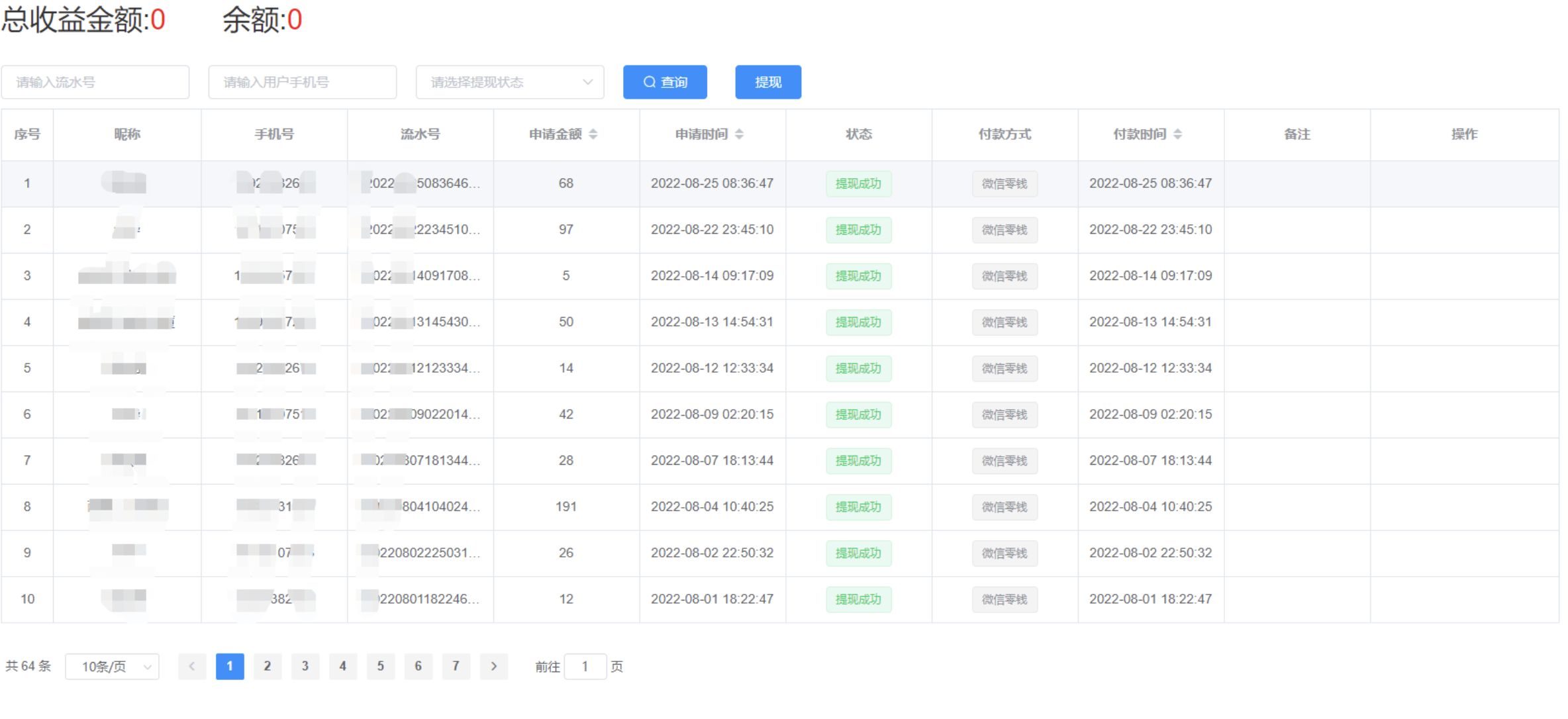Open the 10条/页 page size dropdown
The height and width of the screenshot is (719, 1568).
(x=112, y=667)
